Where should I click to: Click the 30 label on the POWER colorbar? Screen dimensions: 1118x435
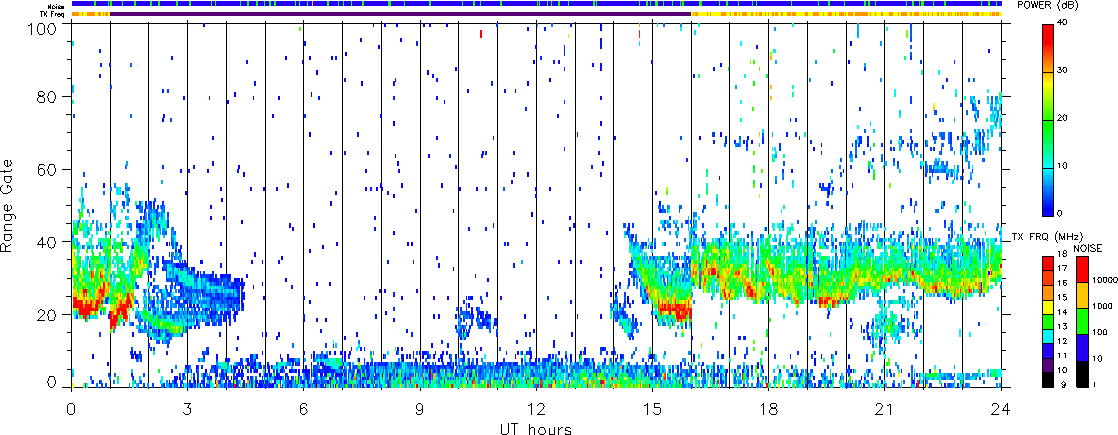click(x=1064, y=71)
